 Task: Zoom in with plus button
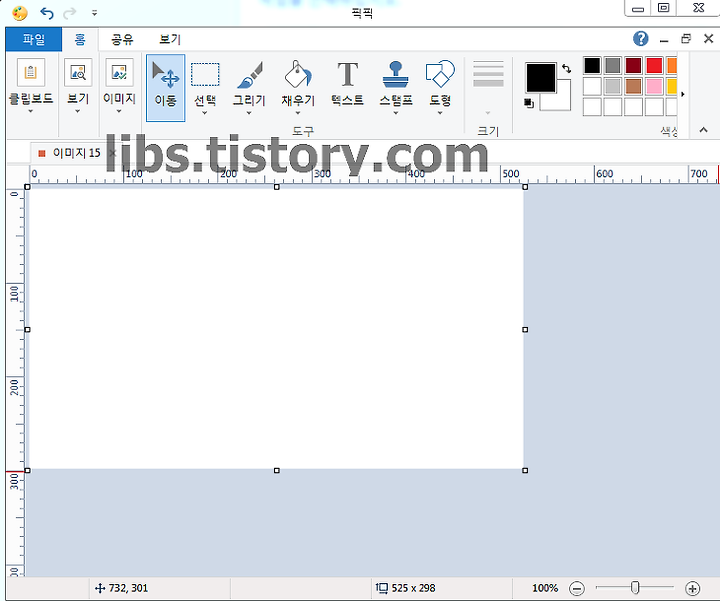click(x=692, y=588)
